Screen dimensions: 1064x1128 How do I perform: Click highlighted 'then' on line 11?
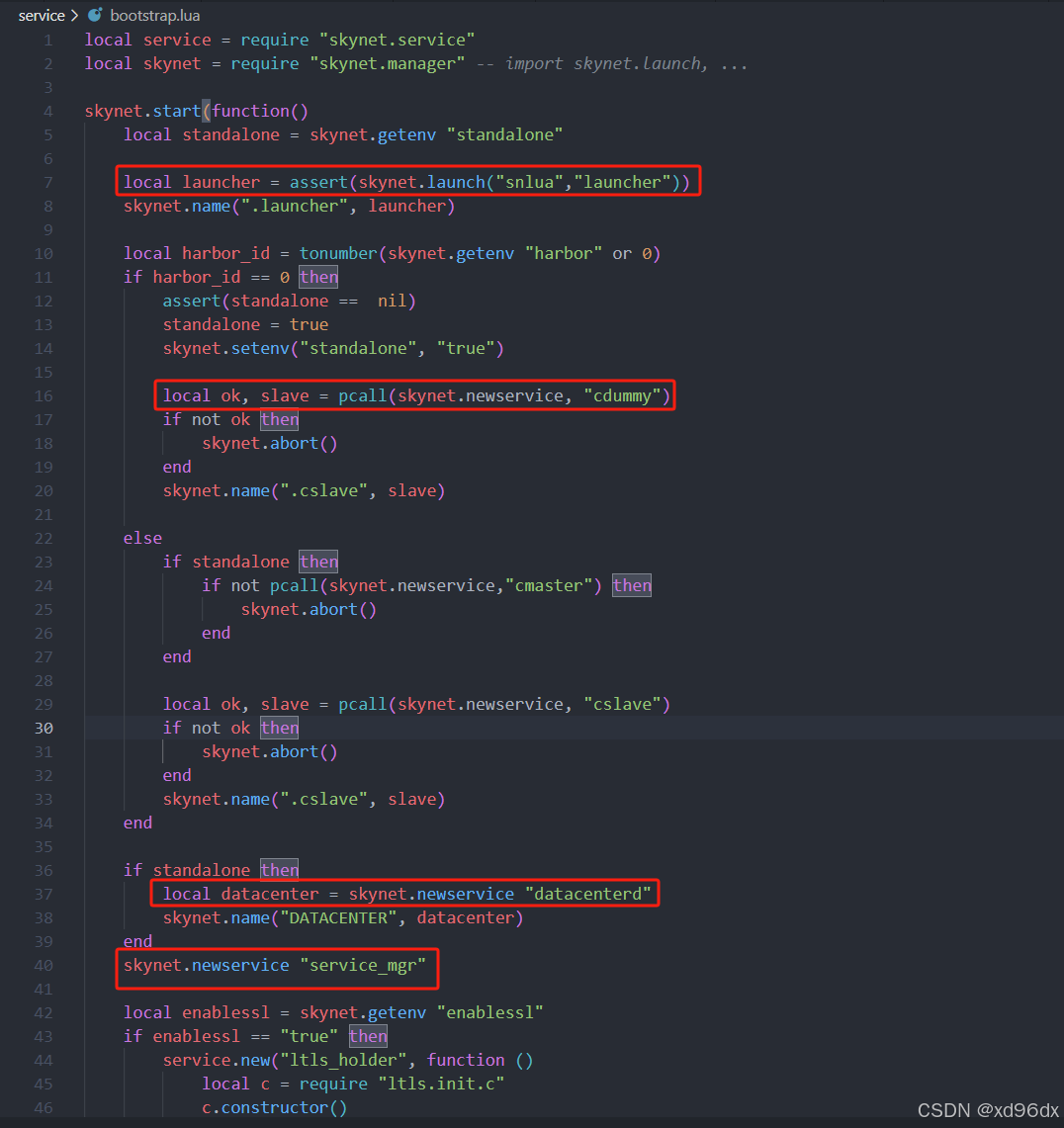tap(318, 277)
